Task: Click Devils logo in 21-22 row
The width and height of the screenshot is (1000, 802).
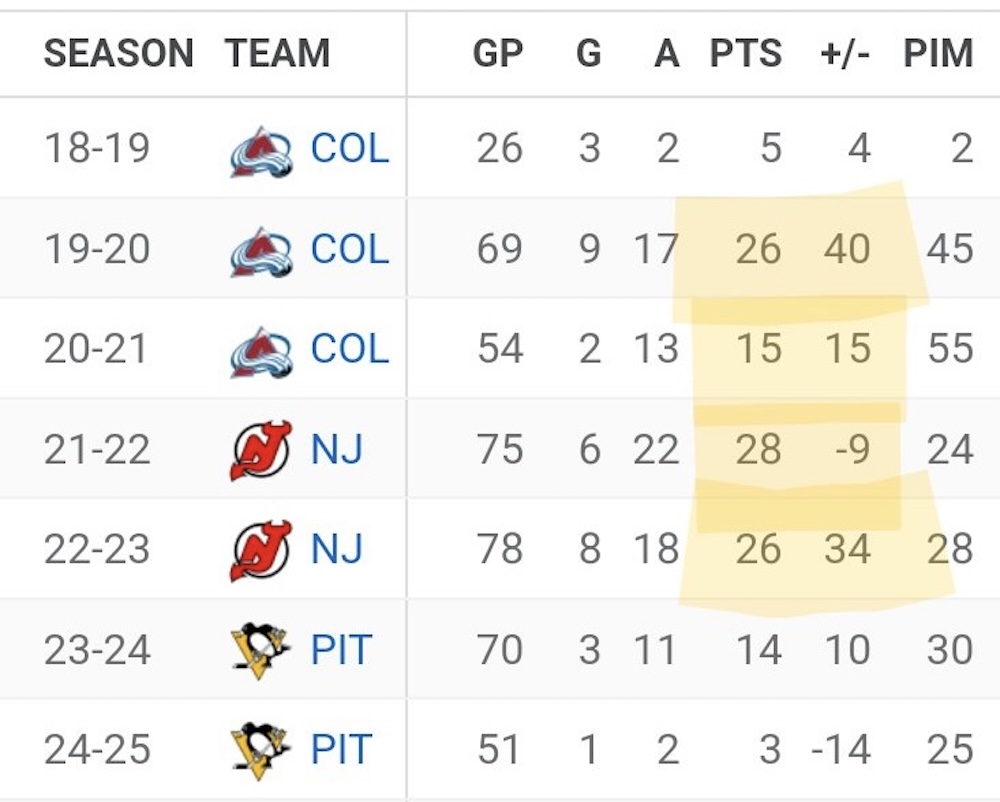Action: (x=261, y=451)
